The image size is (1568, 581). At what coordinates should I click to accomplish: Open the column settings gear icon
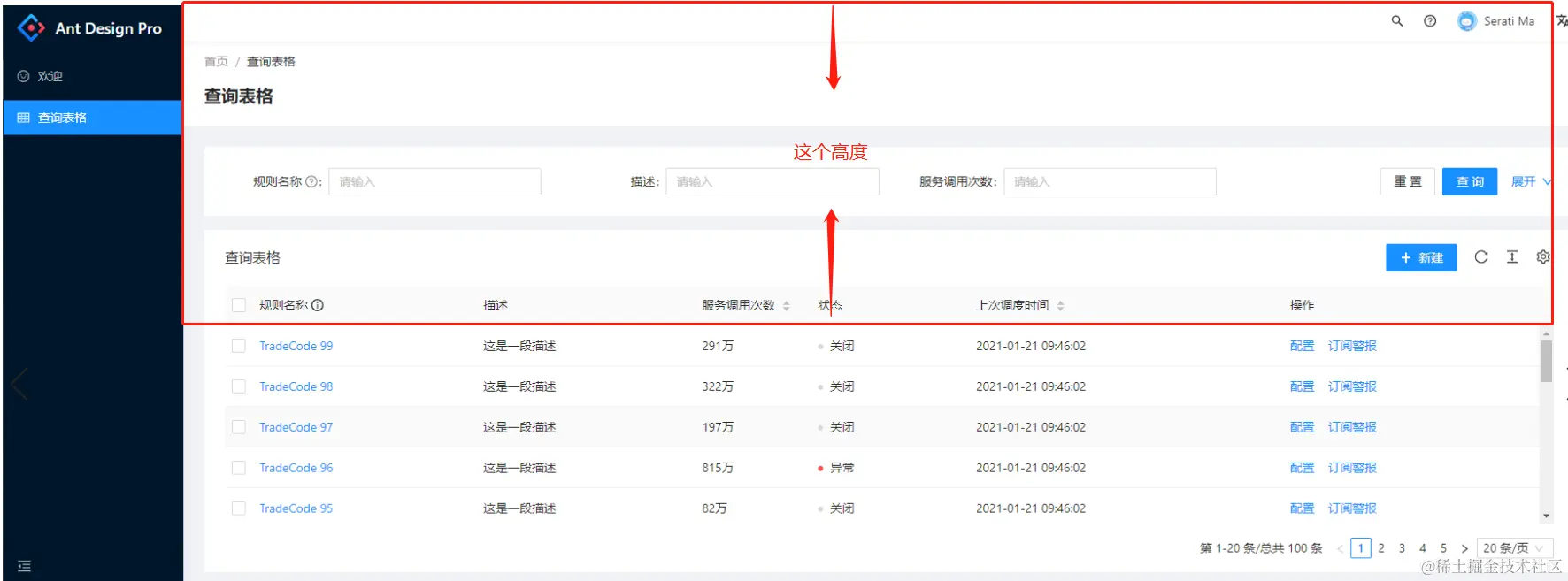click(1543, 257)
